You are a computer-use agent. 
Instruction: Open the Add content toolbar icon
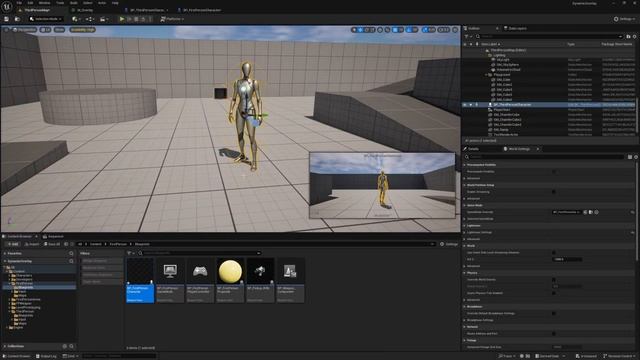[76, 19]
